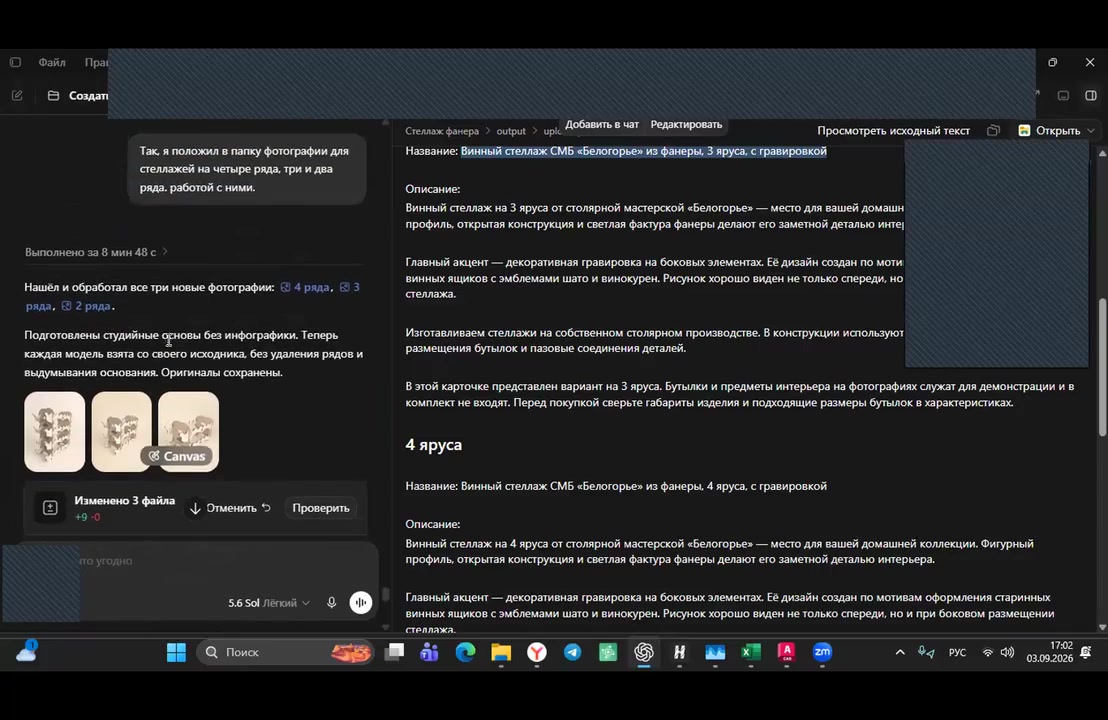Screen dimensions: 1108x720
Task: Click the Открыть button
Action: pyautogui.click(x=1049, y=131)
